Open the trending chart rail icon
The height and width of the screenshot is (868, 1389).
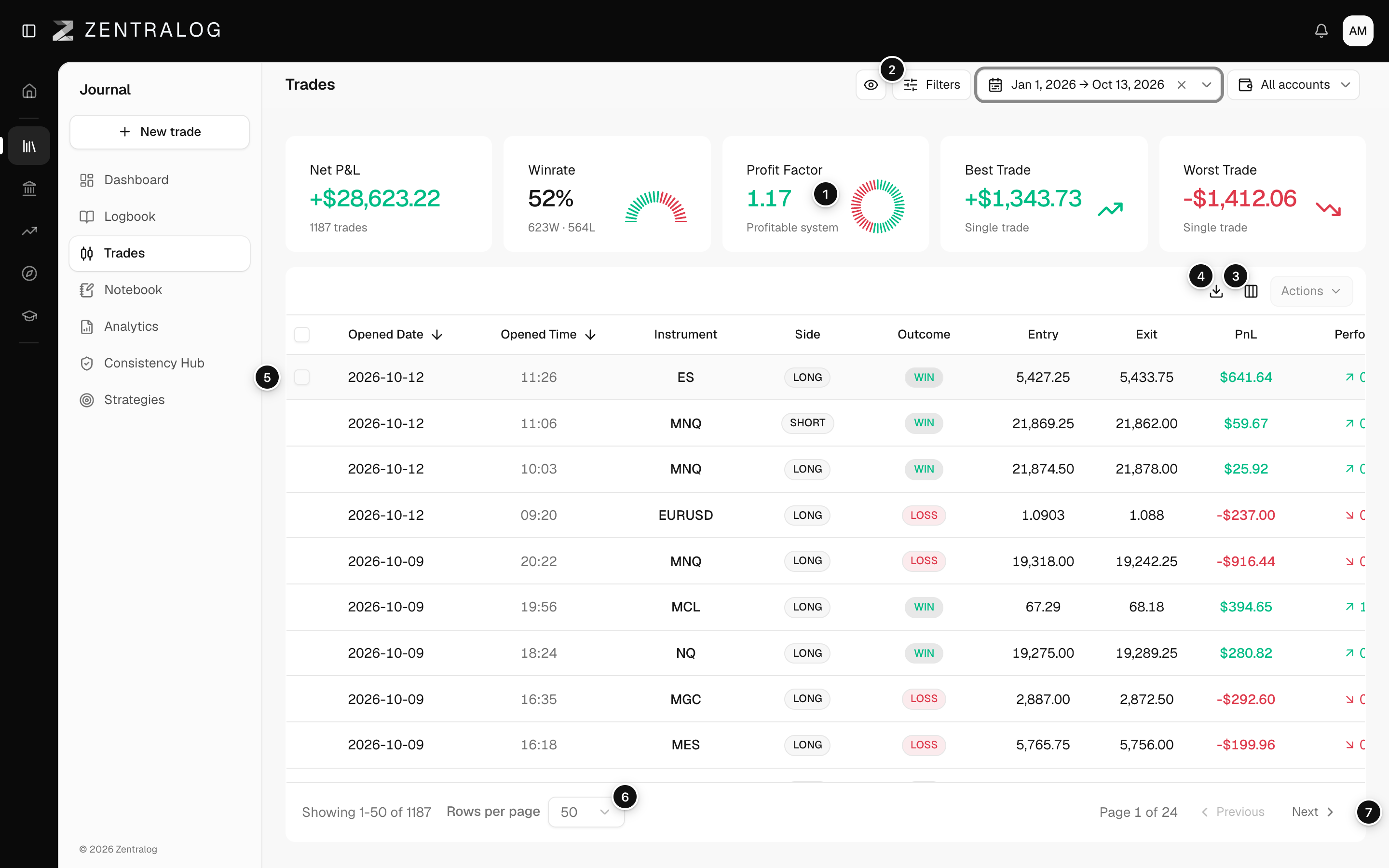click(x=29, y=231)
